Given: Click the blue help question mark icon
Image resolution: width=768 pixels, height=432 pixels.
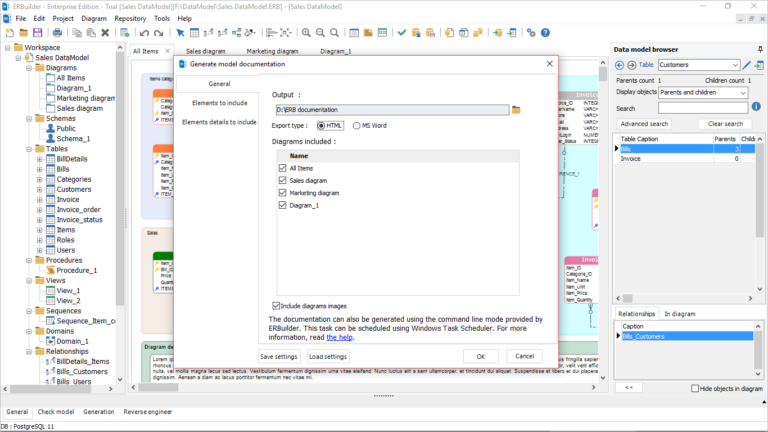Looking at the screenshot, I should pyautogui.click(x=545, y=33).
